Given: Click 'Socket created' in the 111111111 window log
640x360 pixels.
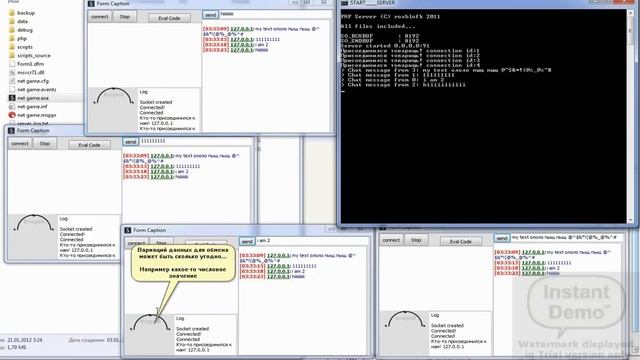Looking at the screenshot, I should click(x=76, y=229).
